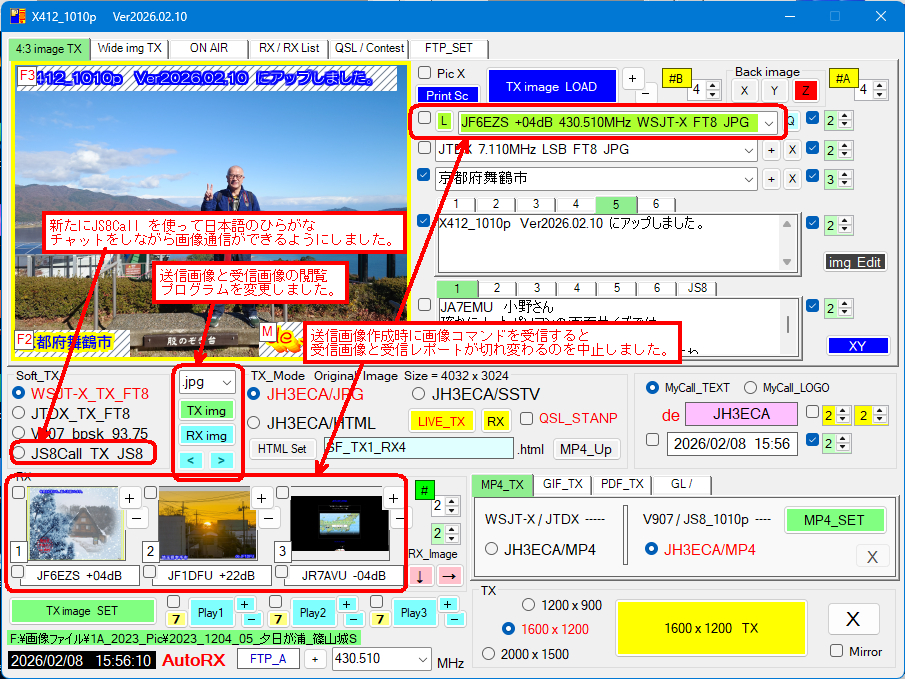This screenshot has width=905, height=679.
Task: Switch to the QSL / Contest tab
Action: click(x=370, y=48)
